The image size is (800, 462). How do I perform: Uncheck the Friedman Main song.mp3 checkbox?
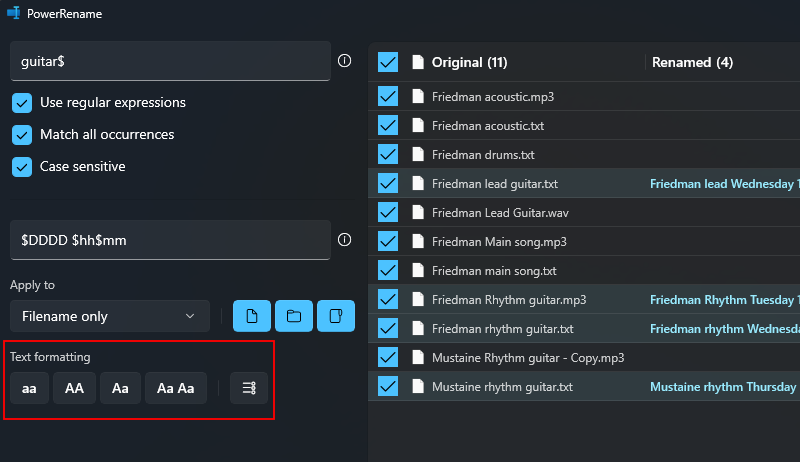pyautogui.click(x=388, y=242)
